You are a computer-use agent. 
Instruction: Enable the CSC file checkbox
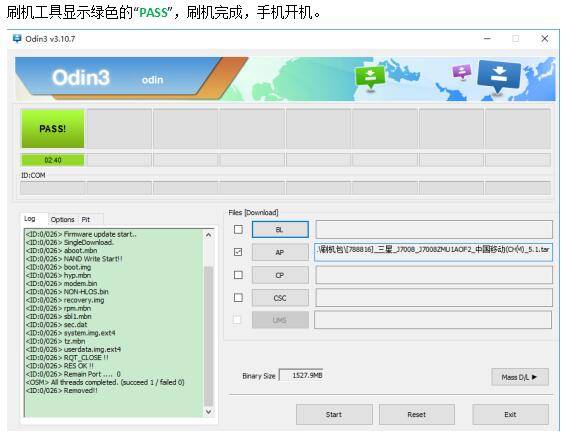coord(238,298)
